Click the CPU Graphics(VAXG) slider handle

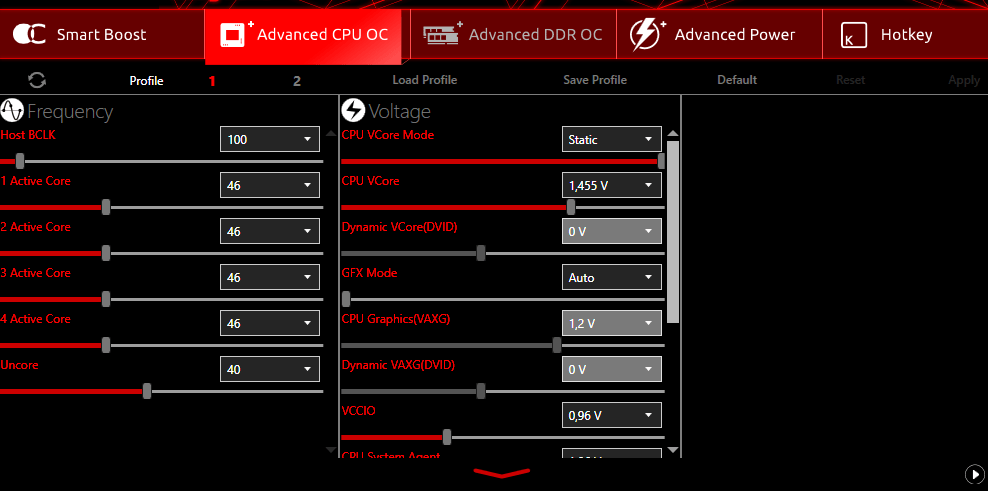(556, 345)
